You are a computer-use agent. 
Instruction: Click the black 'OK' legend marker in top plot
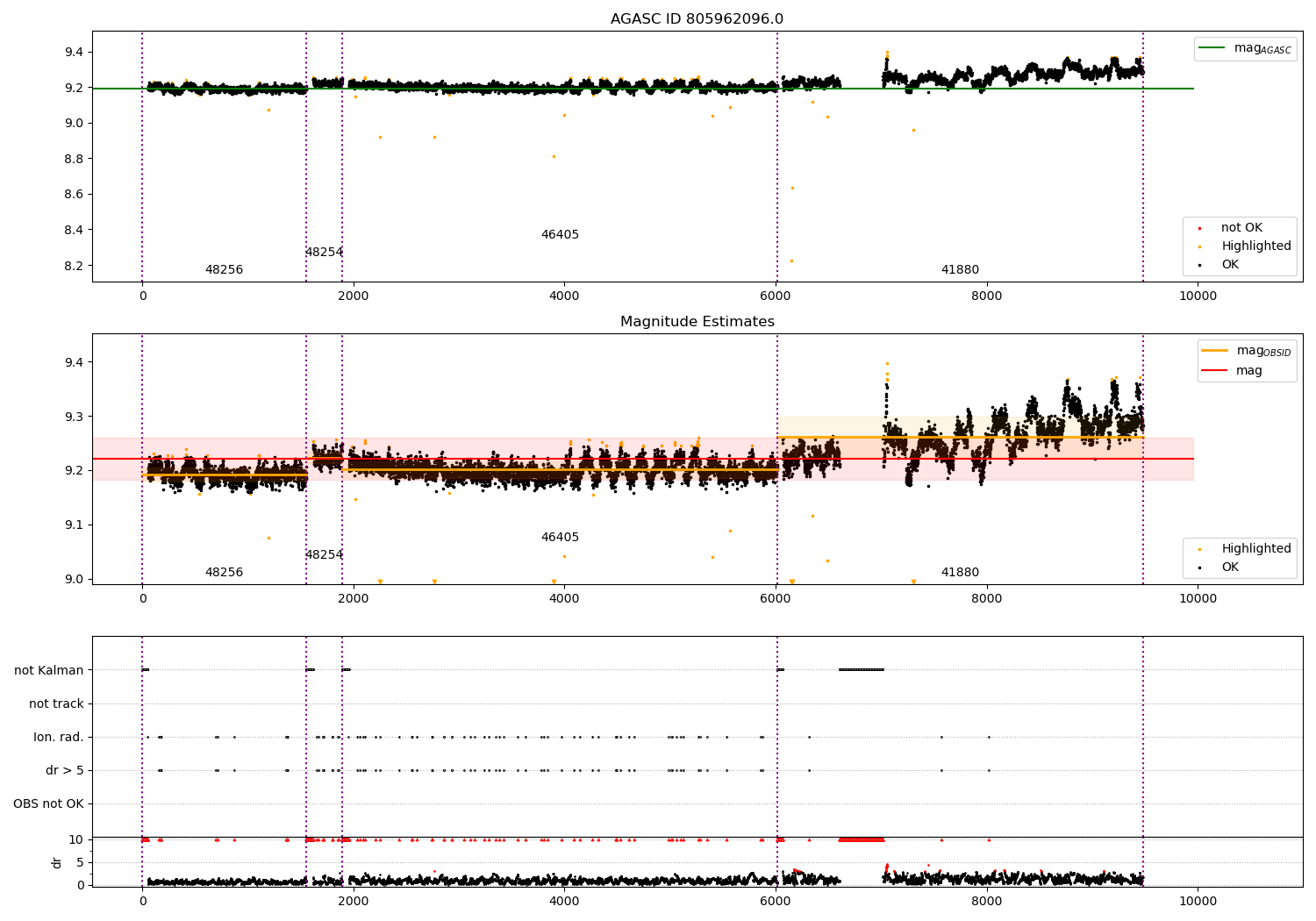[1199, 265]
